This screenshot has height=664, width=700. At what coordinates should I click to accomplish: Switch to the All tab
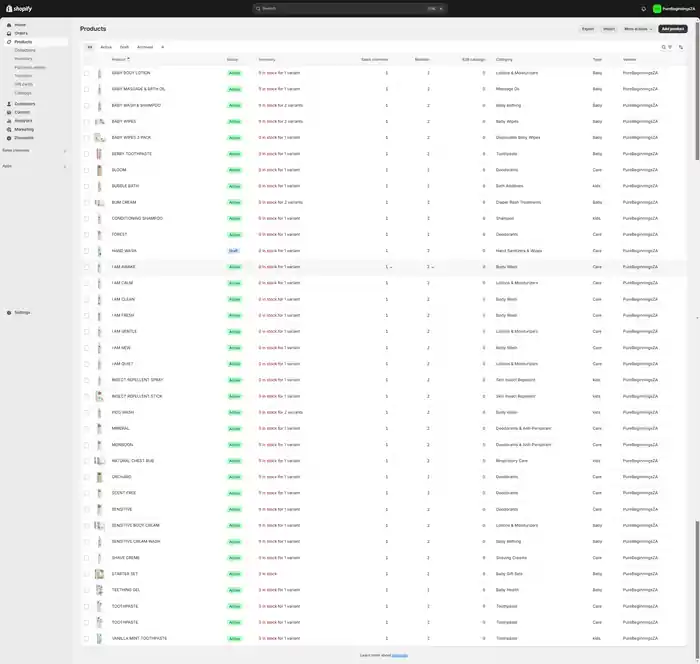(90, 47)
